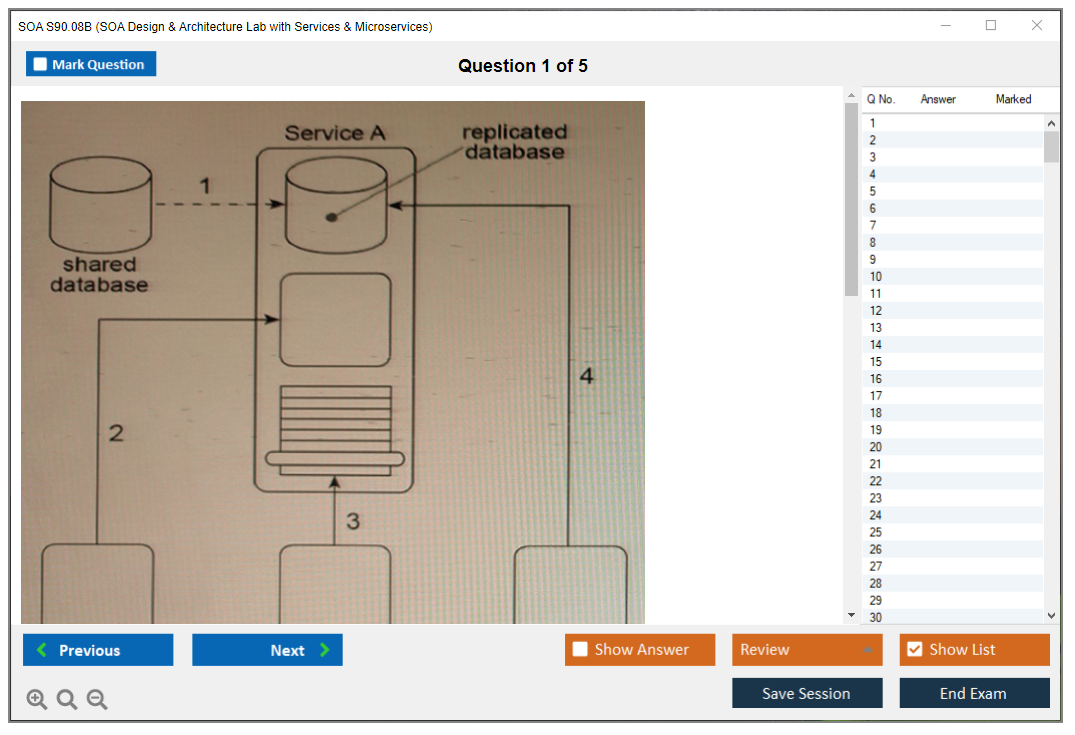
Task: Toggle the Mark Question checkbox
Action: [41, 65]
